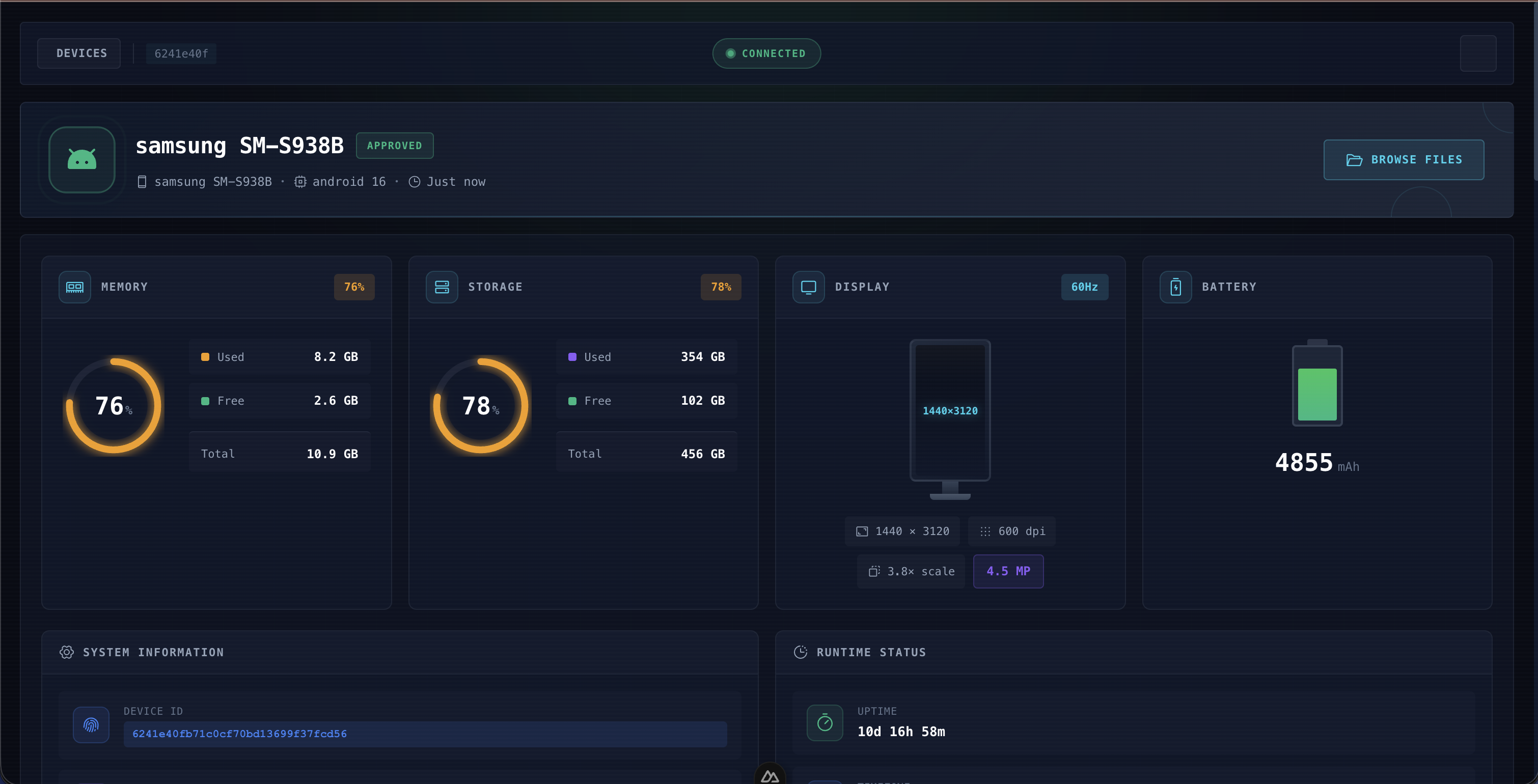
Task: Click the green swatch next to storage Free
Action: click(x=572, y=401)
